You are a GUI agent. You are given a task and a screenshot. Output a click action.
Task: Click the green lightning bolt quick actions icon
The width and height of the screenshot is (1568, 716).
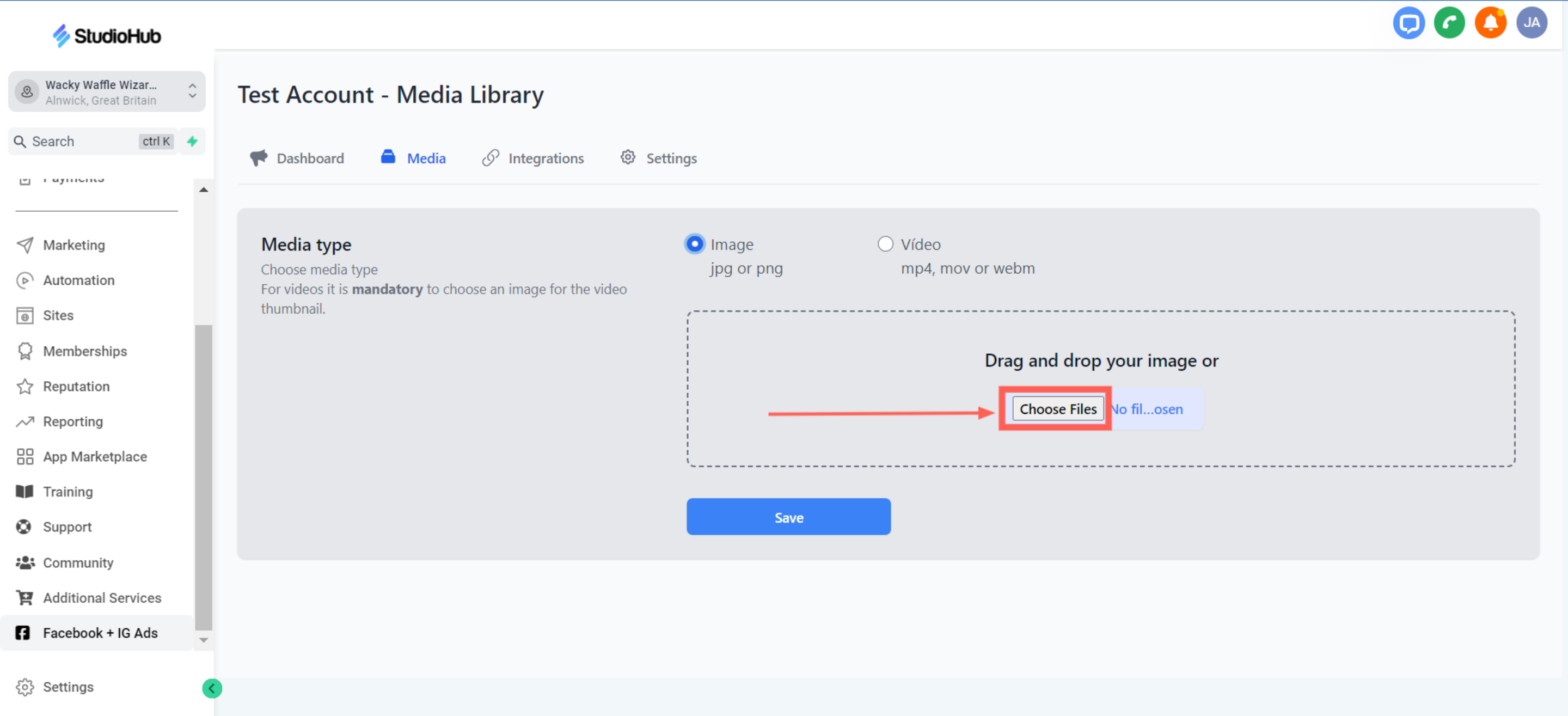192,141
